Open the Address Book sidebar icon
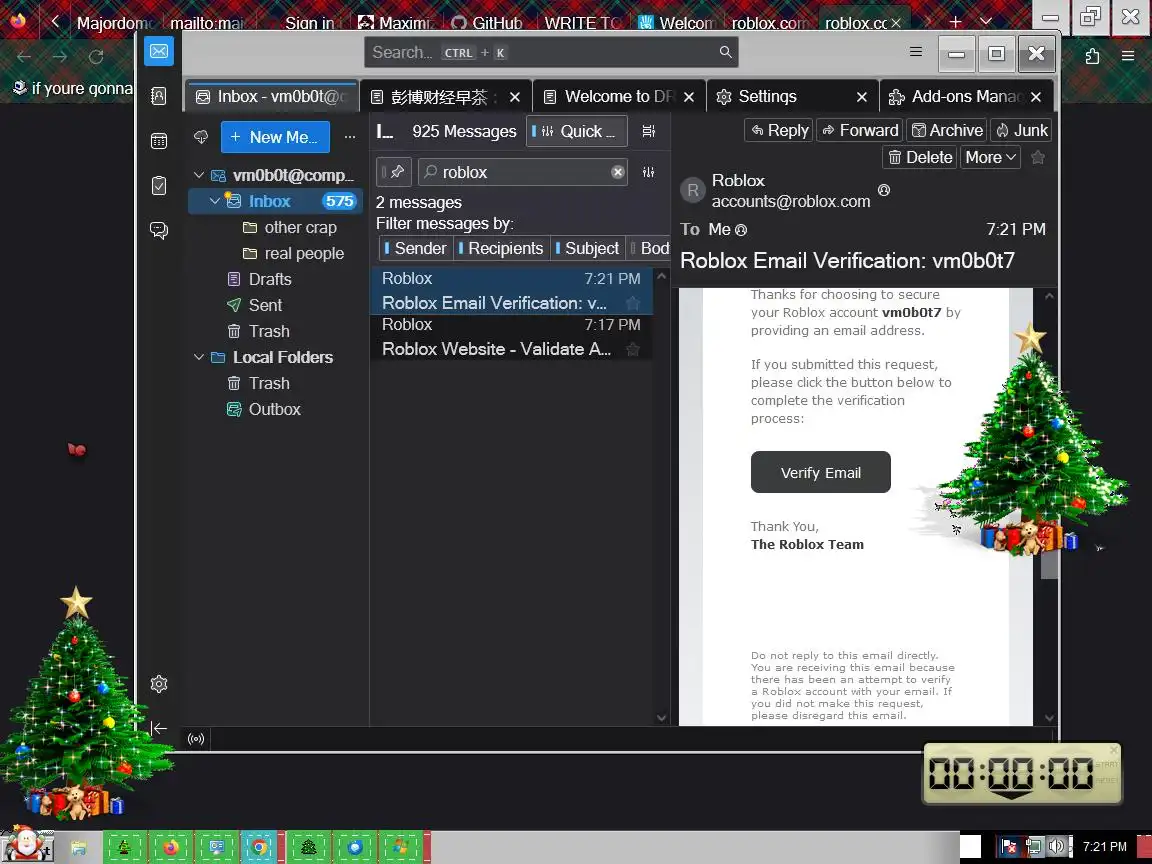Screen dimensions: 1152x864 pyautogui.click(x=159, y=96)
